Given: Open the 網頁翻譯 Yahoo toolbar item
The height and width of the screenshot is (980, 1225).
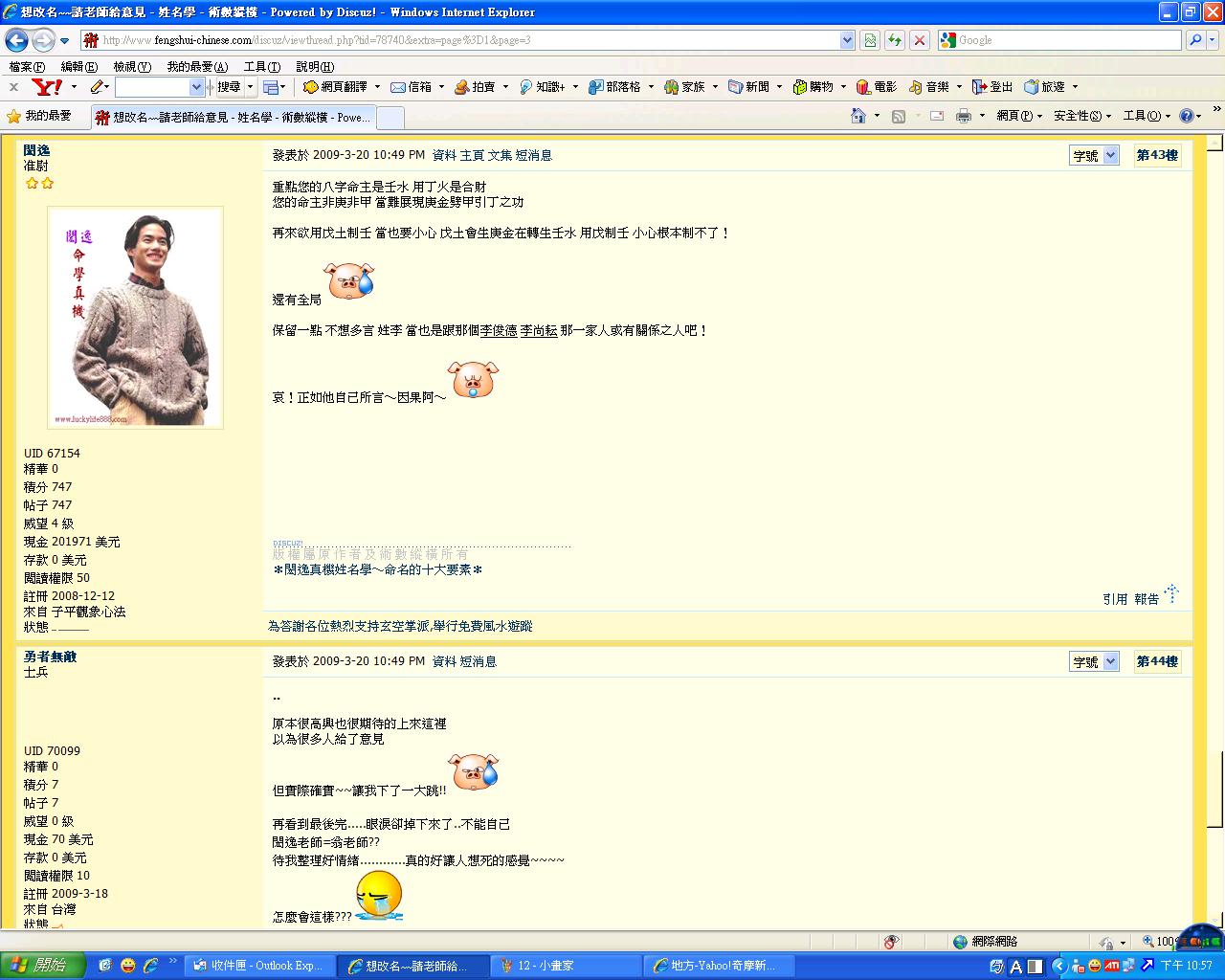Looking at the screenshot, I should click(x=336, y=87).
